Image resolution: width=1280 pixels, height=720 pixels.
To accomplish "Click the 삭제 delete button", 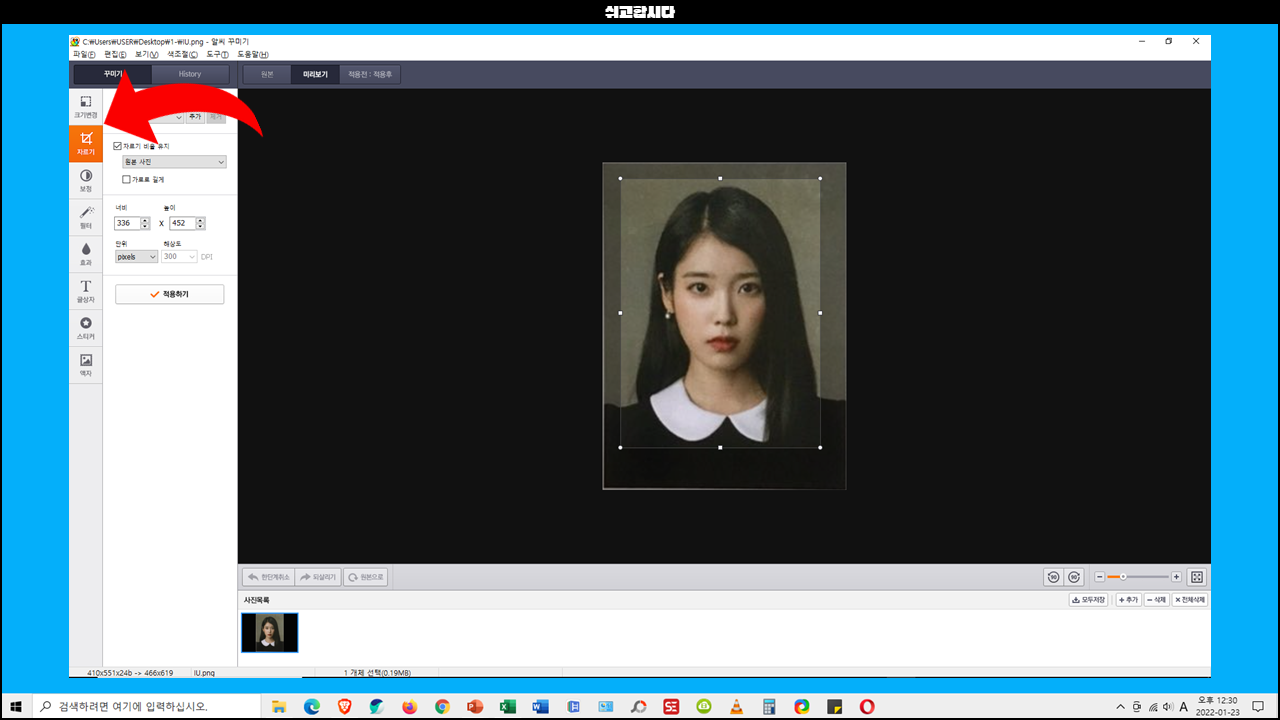I will pos(1156,600).
